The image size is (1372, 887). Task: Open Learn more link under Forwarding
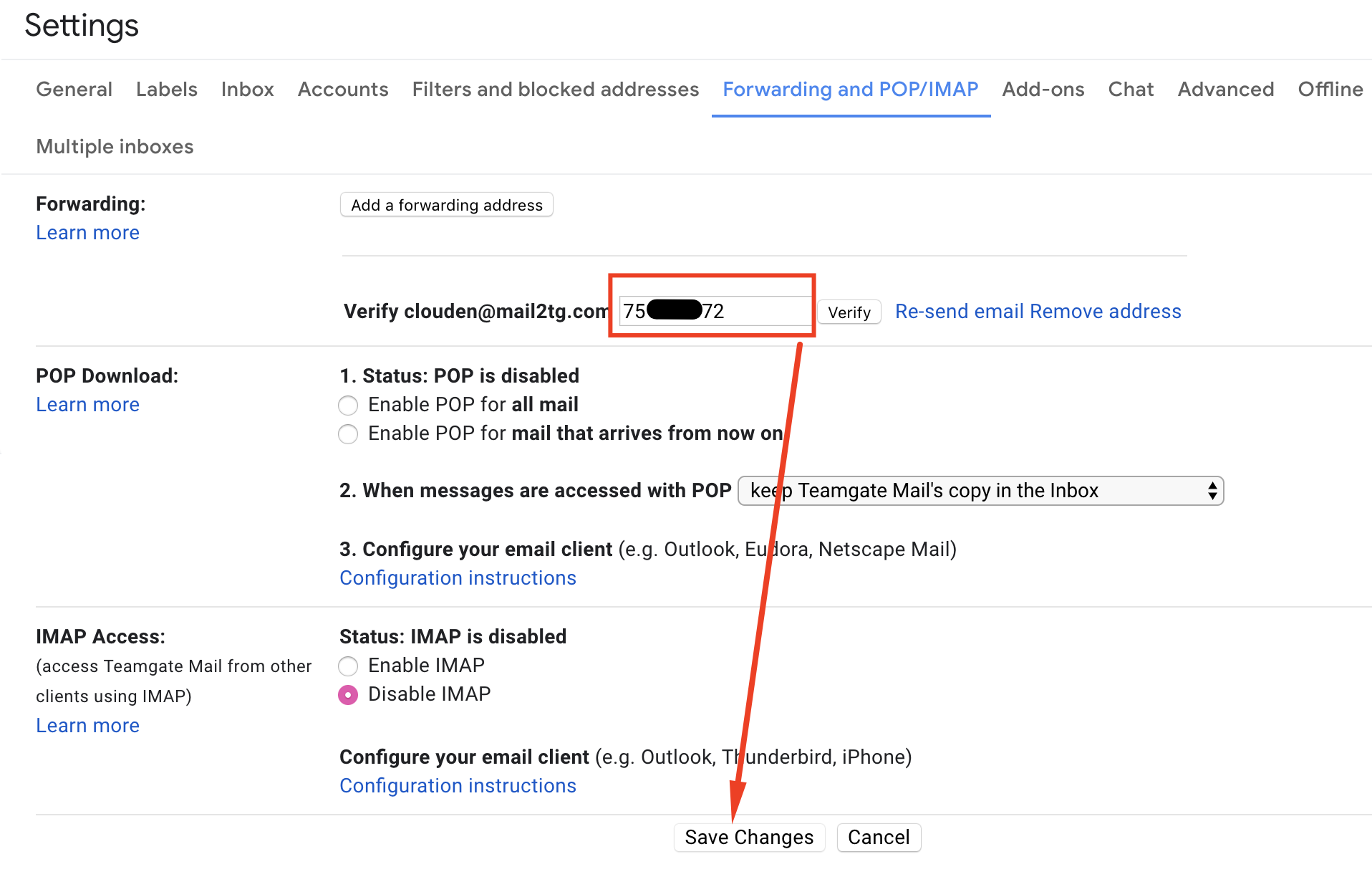87,232
